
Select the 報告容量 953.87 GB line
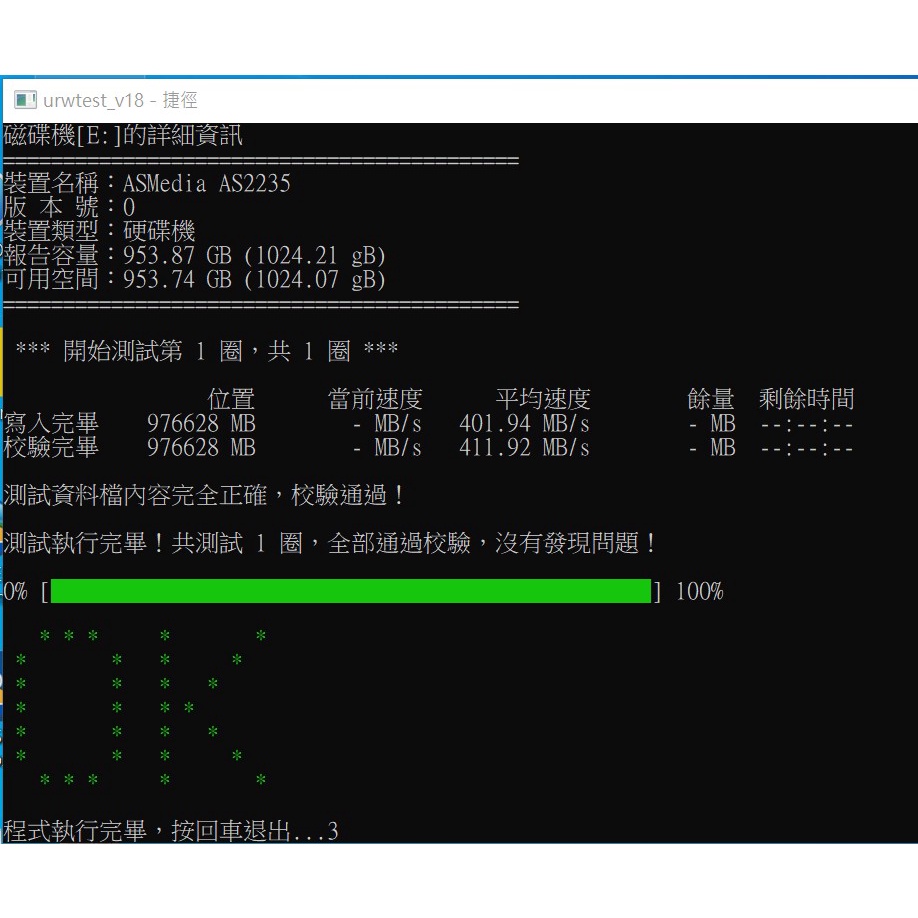coord(195,255)
